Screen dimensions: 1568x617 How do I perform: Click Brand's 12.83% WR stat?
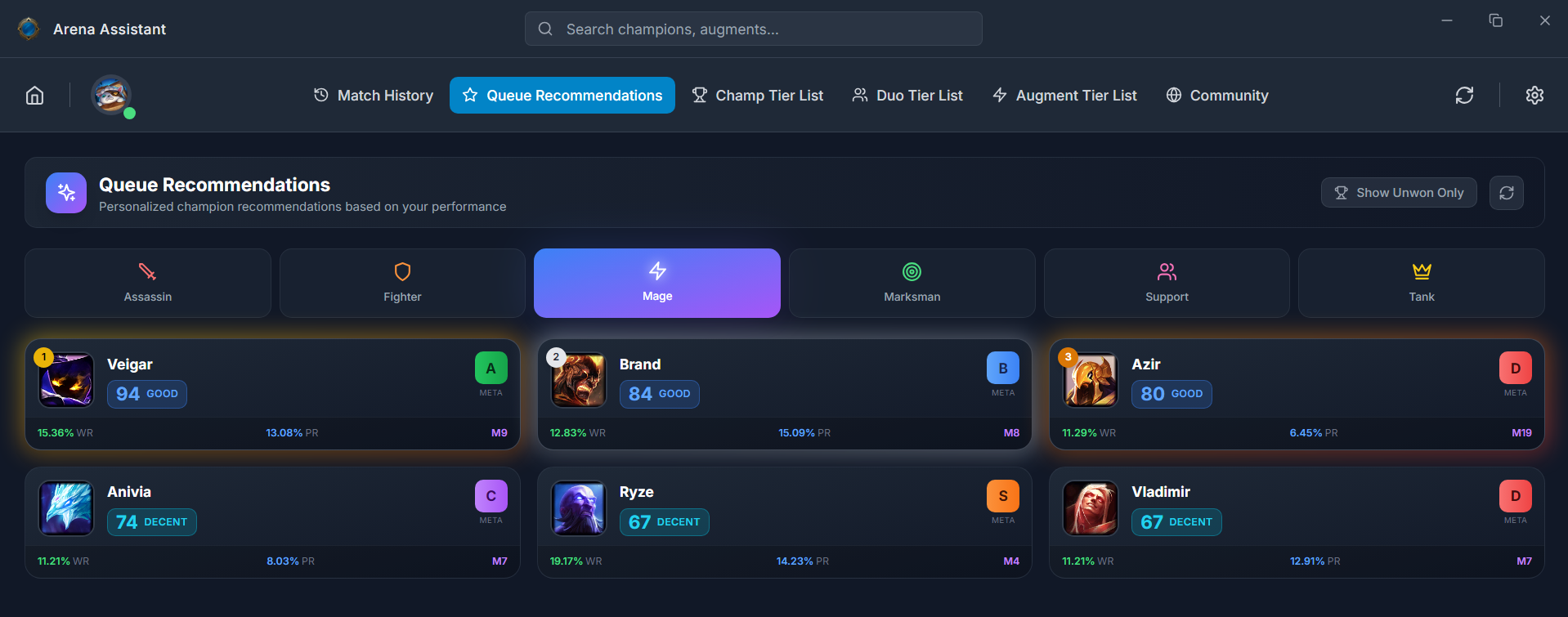pos(578,433)
